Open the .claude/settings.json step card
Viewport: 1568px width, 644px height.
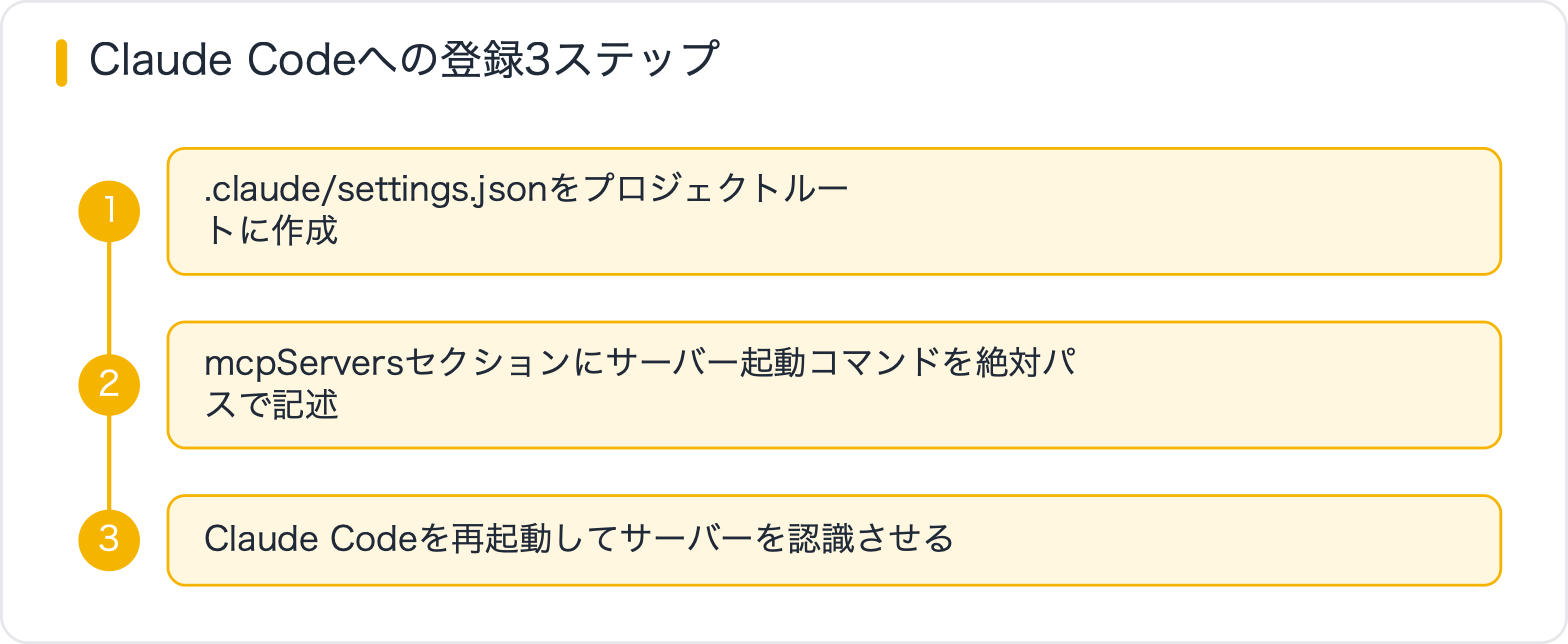834,211
